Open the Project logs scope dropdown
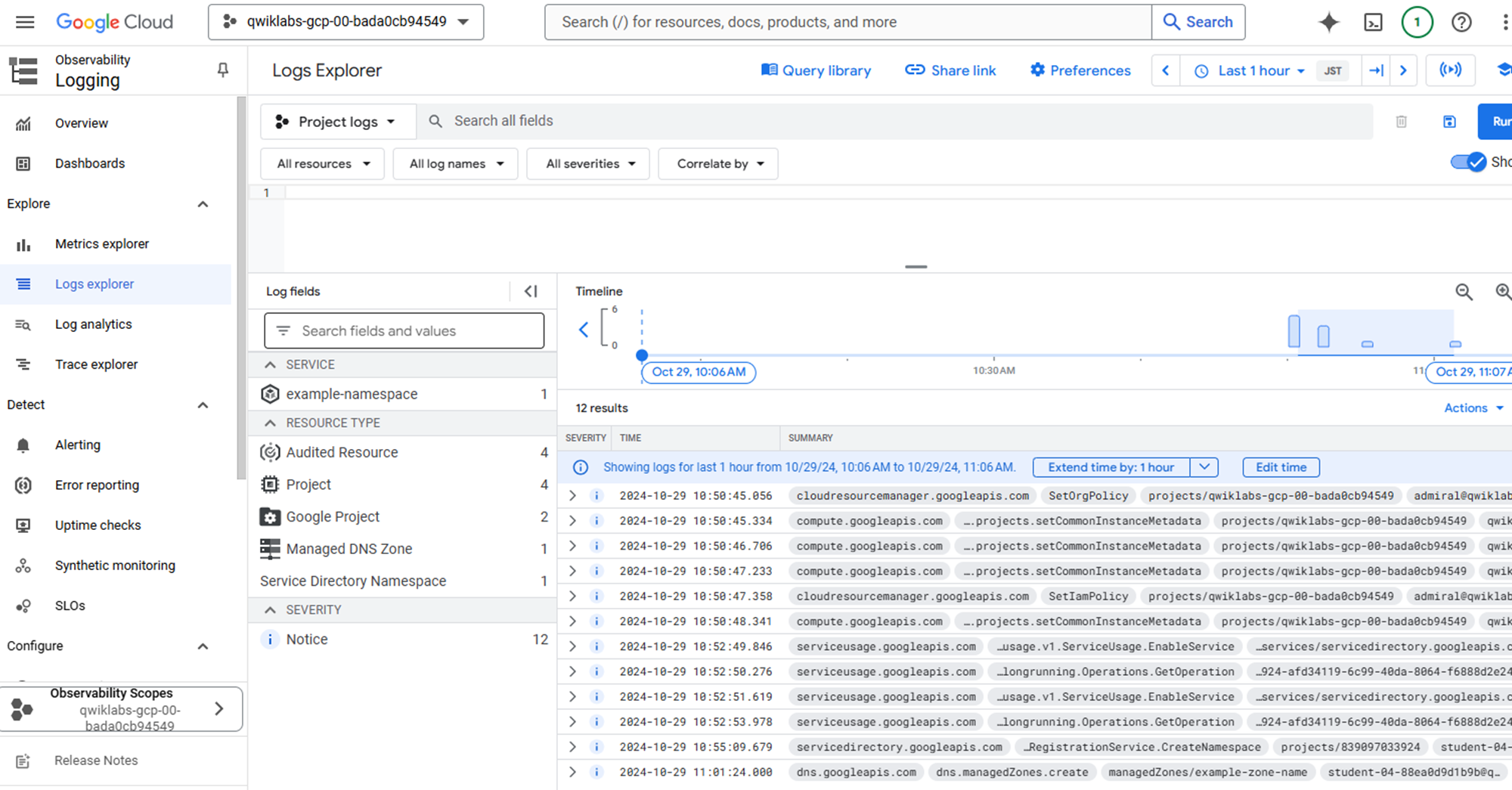 338,122
